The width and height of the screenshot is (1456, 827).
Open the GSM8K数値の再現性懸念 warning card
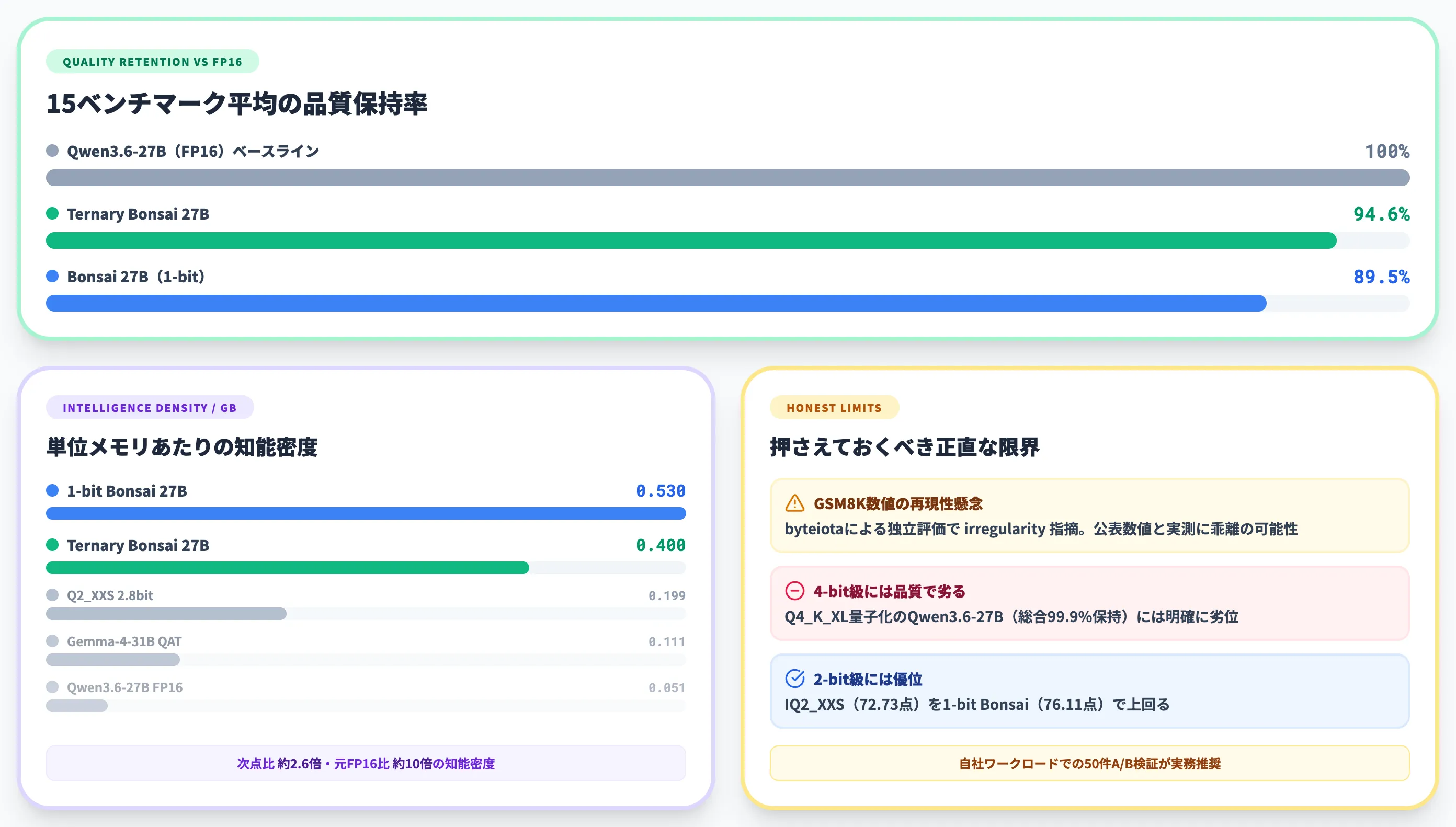[x=1089, y=516]
